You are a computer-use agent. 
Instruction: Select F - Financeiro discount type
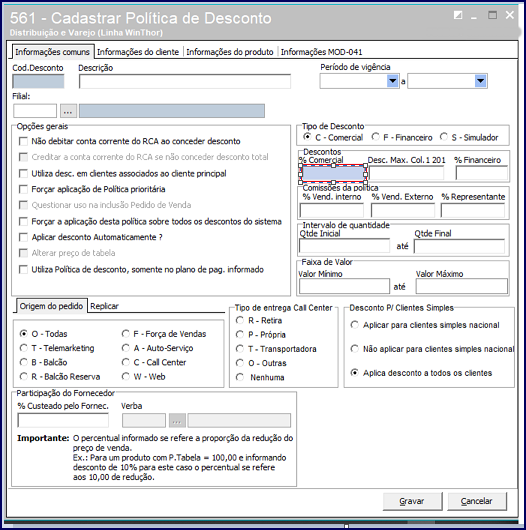376,137
